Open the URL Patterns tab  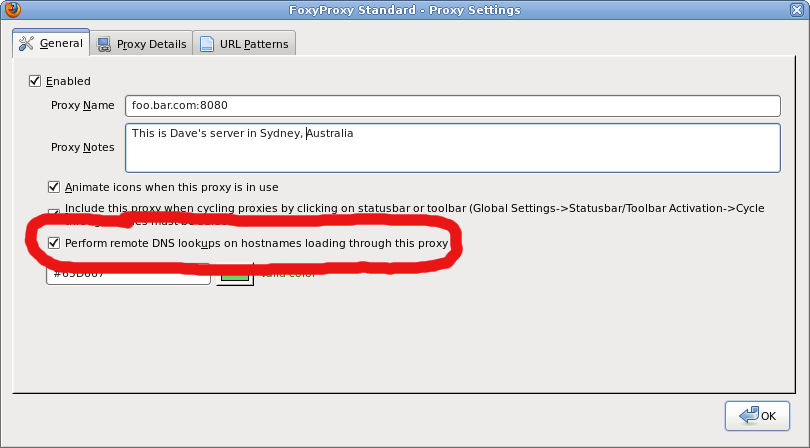[x=244, y=44]
